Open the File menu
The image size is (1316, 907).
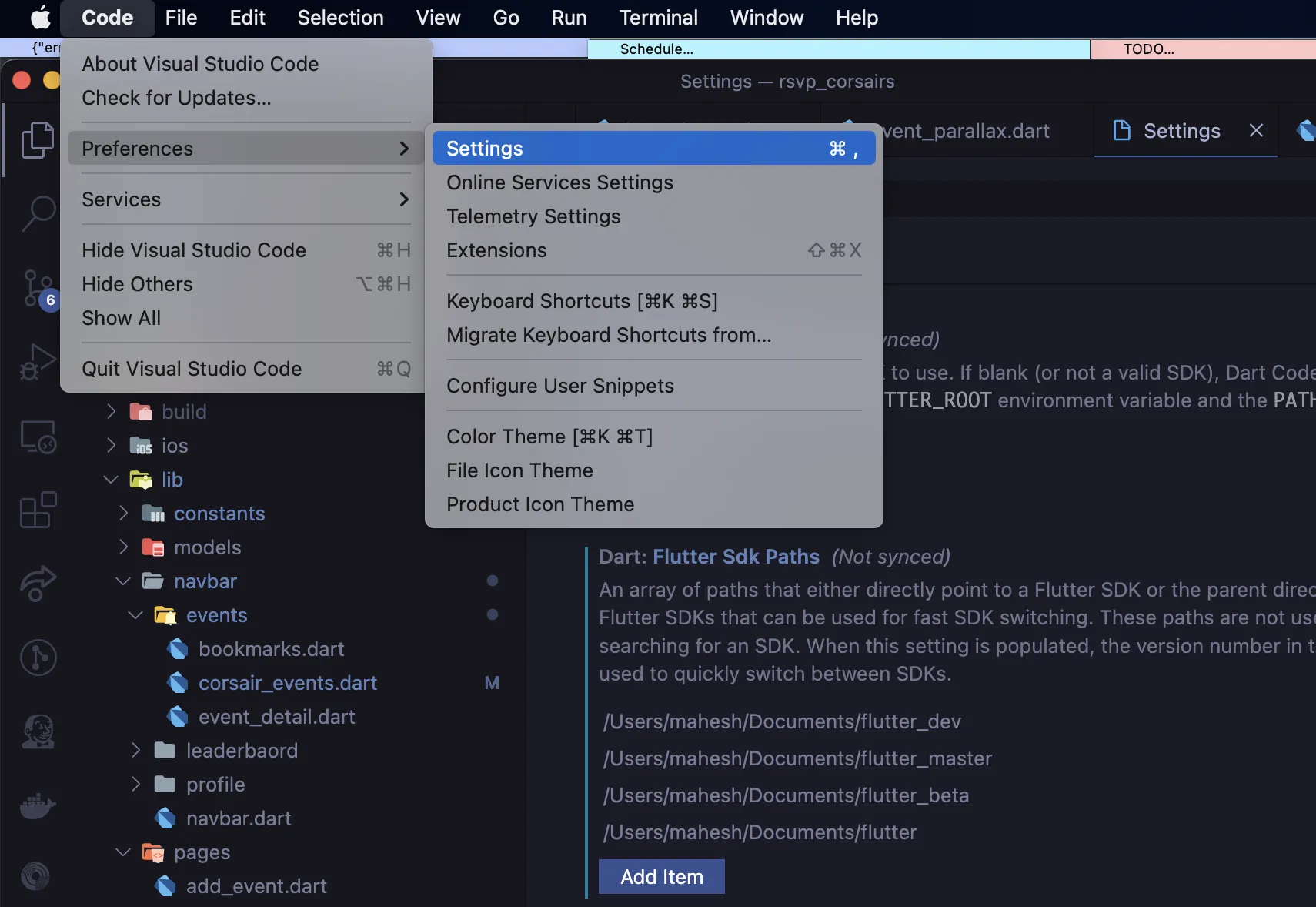tap(181, 18)
